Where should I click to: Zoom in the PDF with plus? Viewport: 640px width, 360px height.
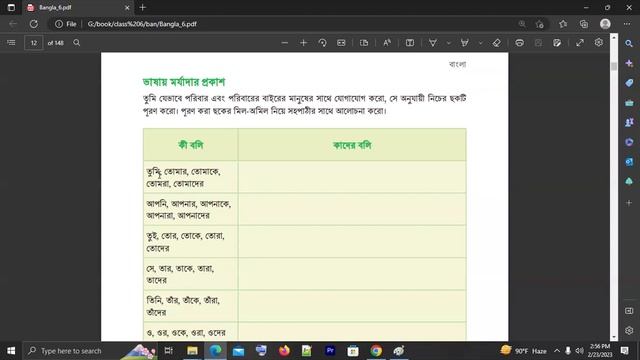303,43
